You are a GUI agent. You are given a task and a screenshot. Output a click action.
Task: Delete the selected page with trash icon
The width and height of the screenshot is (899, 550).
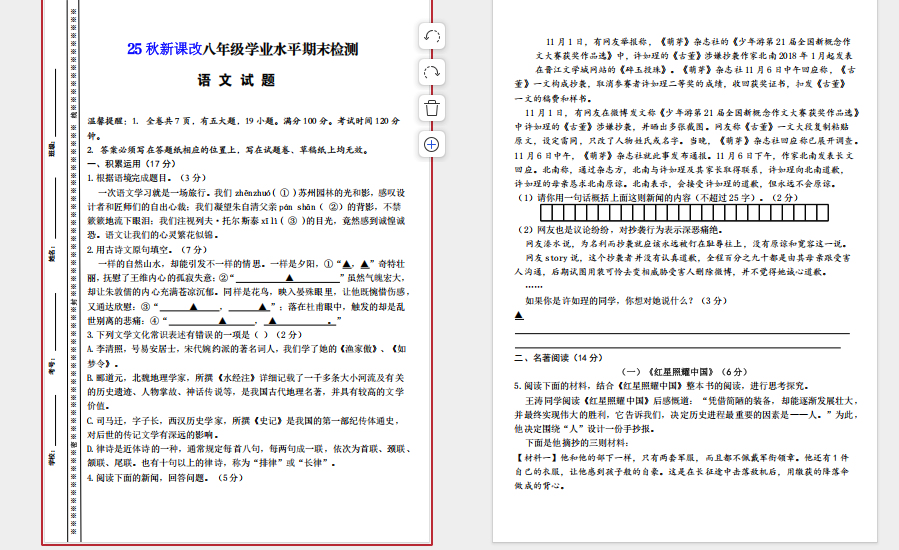[x=432, y=108]
